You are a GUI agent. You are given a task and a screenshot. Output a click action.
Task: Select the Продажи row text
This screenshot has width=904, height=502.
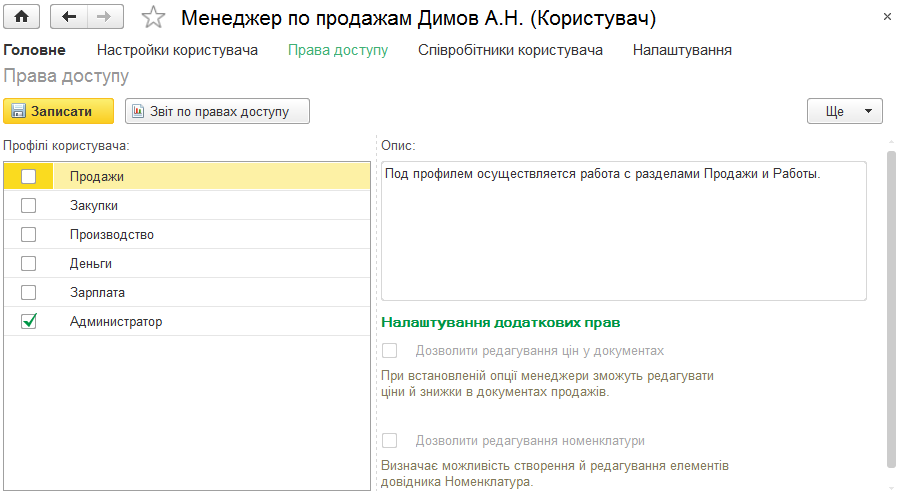(97, 176)
